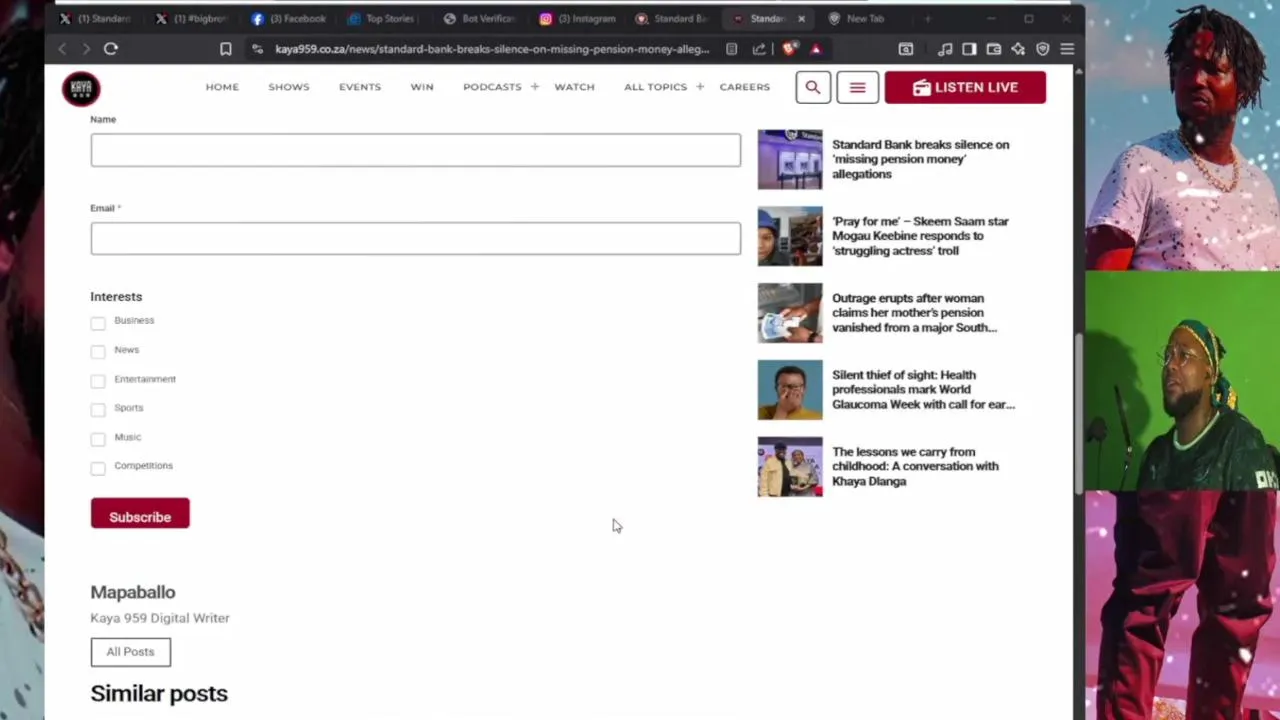
Task: Click the Mapaballo author name
Action: coord(133,592)
